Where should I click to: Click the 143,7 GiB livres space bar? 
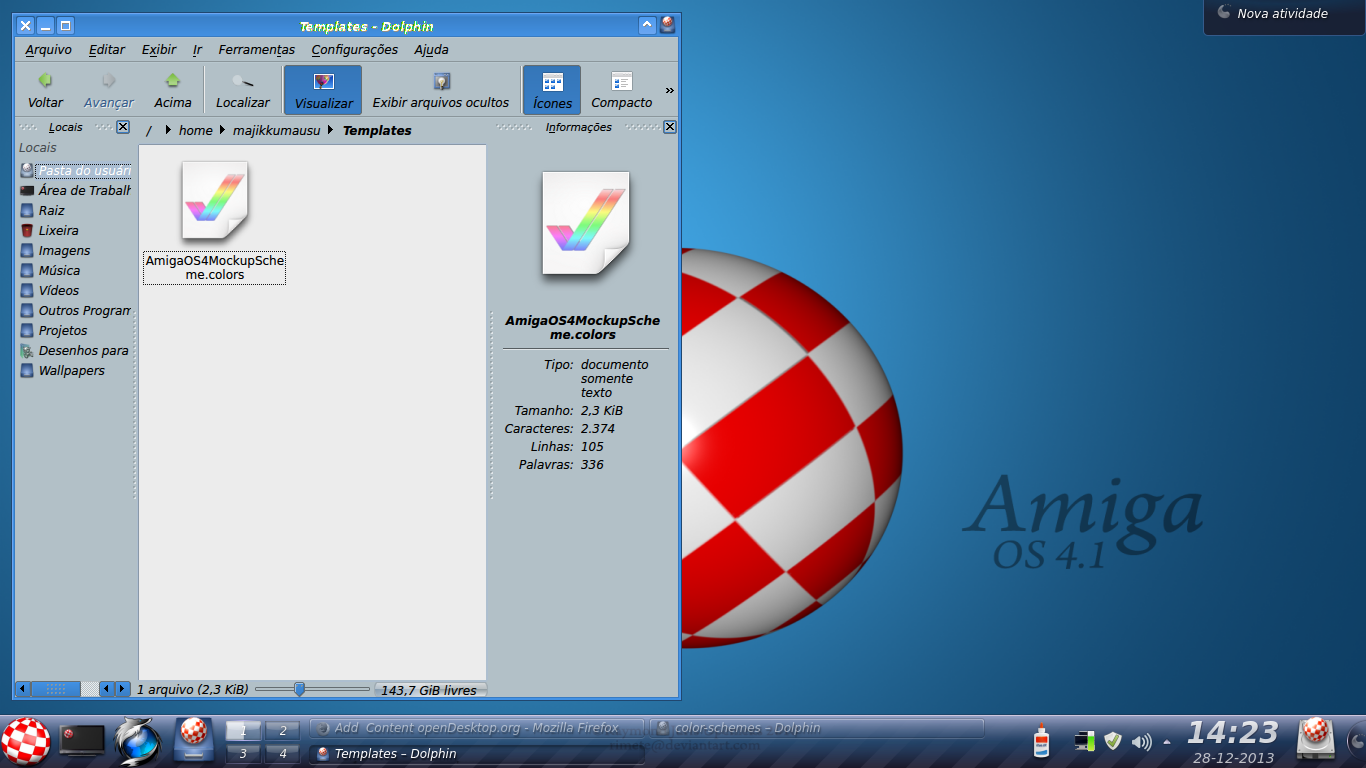(431, 690)
